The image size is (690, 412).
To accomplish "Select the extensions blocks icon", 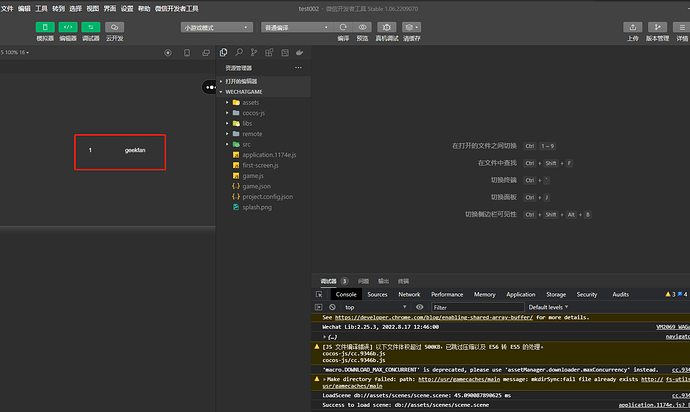I will click(269, 52).
